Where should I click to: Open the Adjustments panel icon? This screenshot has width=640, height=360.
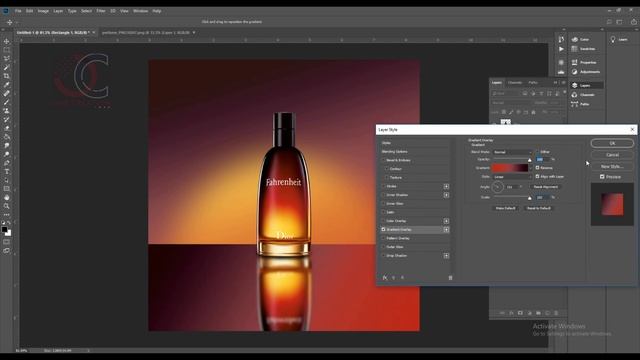coord(575,71)
